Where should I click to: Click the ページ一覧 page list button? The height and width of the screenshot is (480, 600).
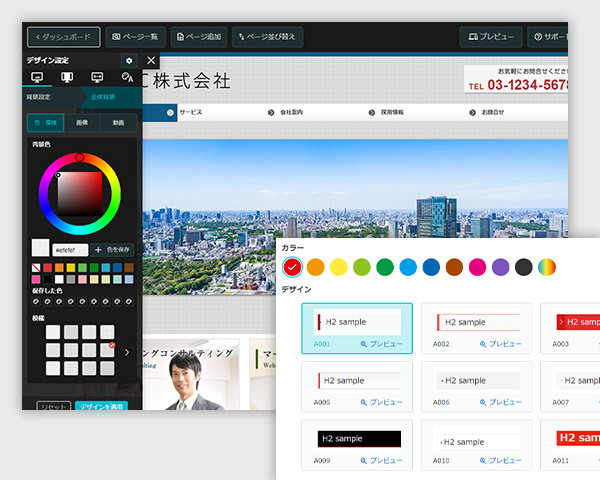click(x=135, y=37)
